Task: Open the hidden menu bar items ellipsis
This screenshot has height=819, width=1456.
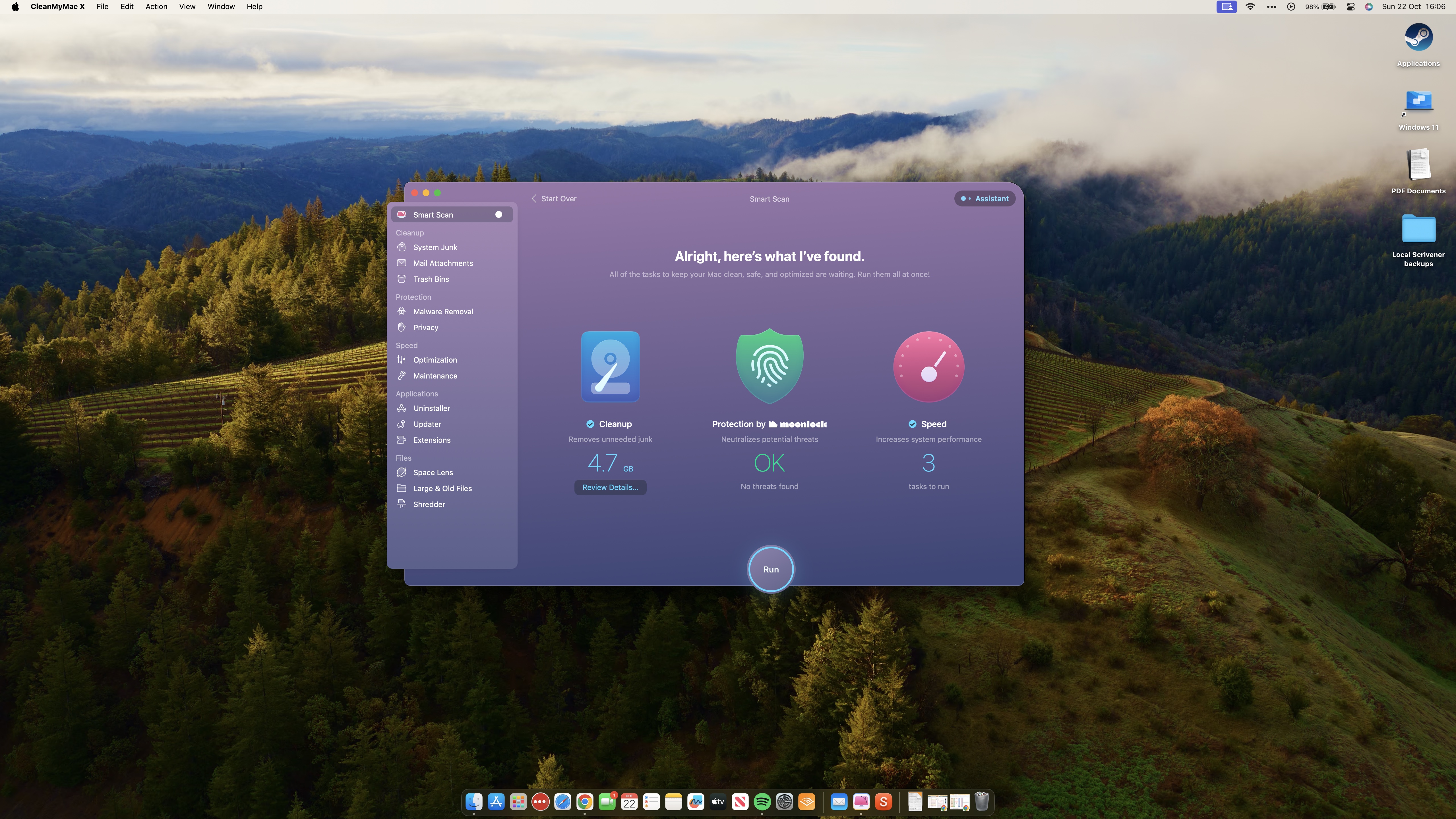Action: [1271, 7]
